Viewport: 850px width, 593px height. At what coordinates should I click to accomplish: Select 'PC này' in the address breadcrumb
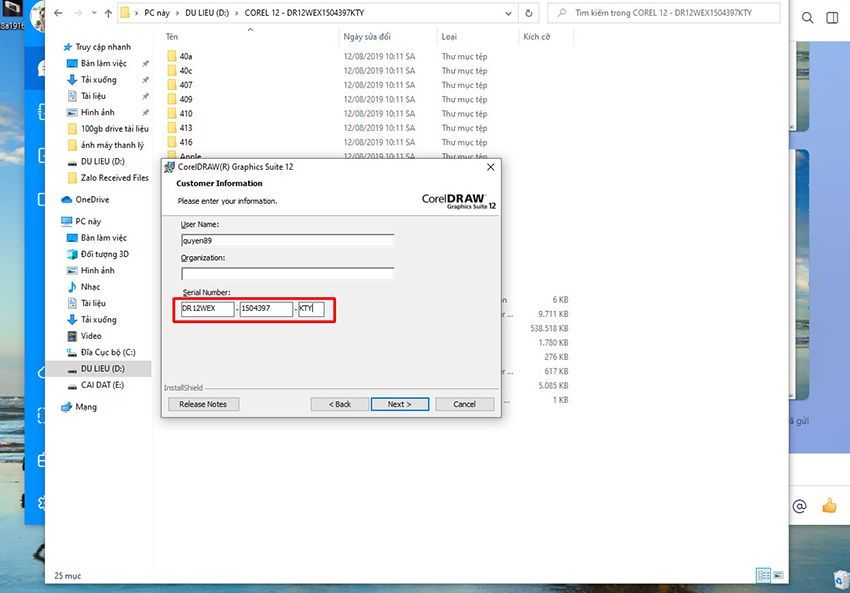tap(157, 13)
